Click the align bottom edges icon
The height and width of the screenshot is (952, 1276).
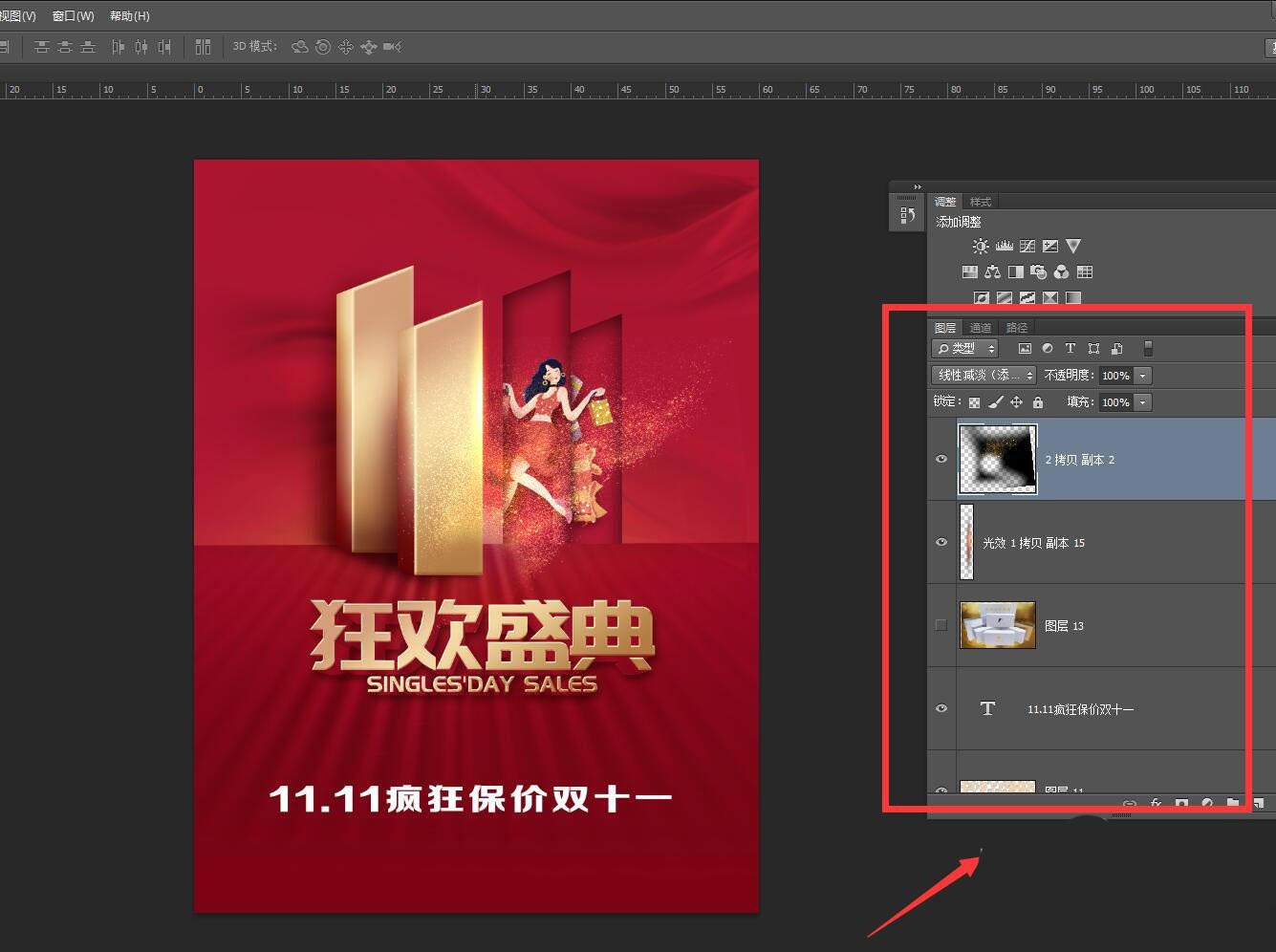pos(88,46)
